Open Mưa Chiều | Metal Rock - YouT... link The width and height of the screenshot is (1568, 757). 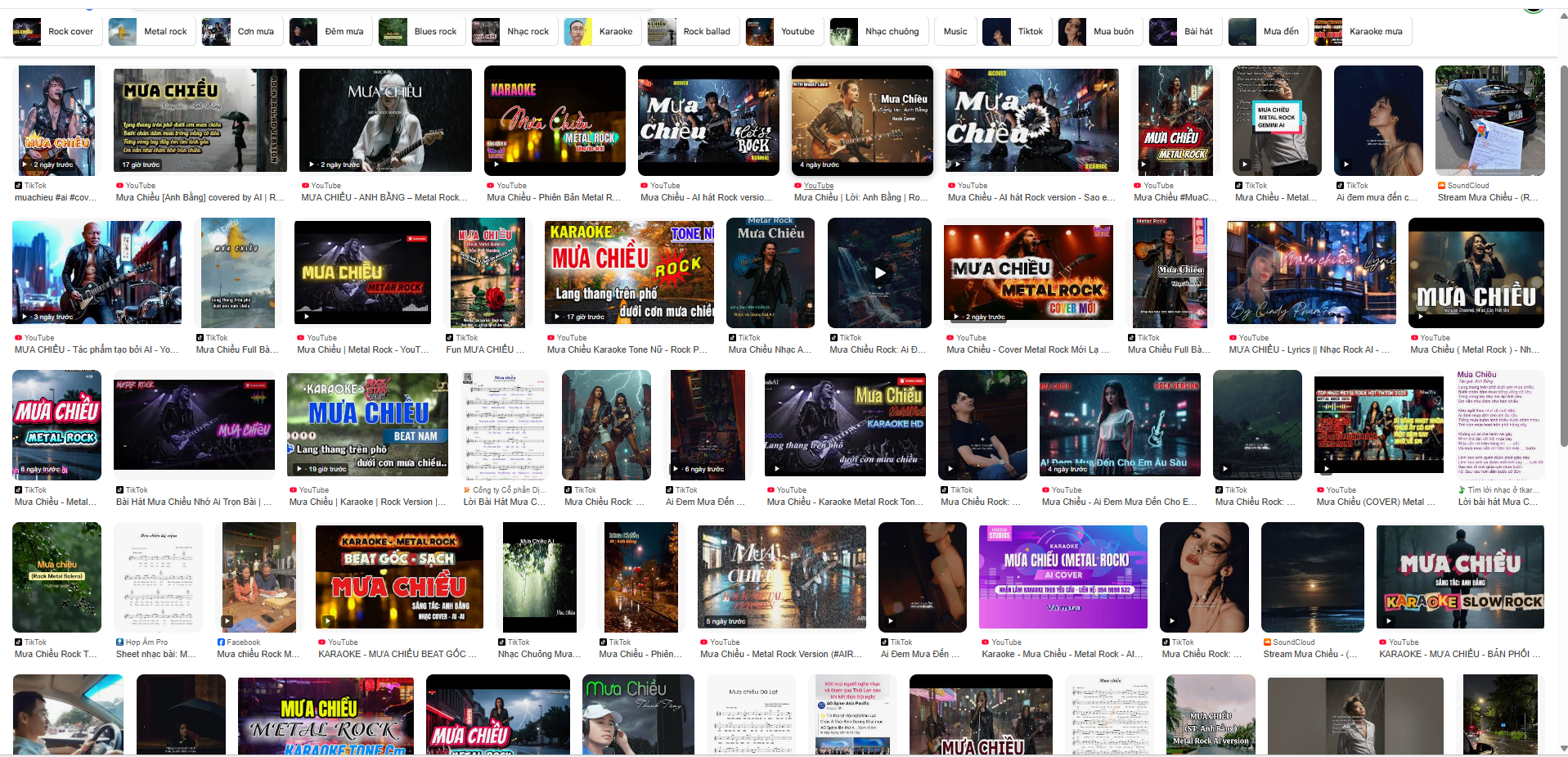point(362,349)
